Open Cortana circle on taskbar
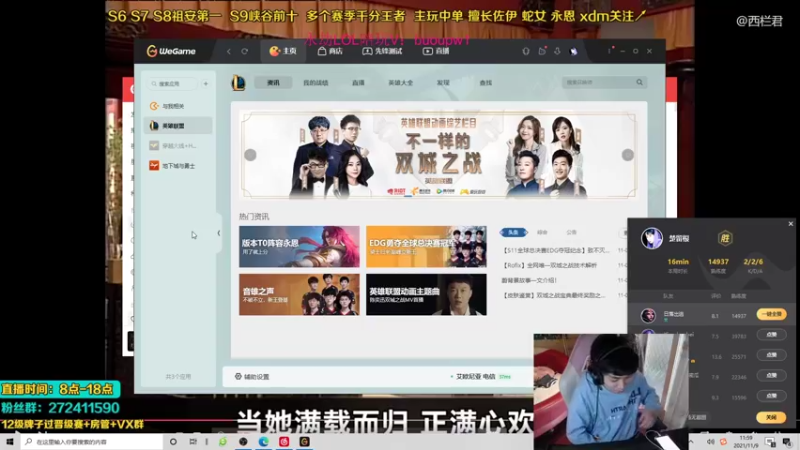Image resolution: width=800 pixels, height=450 pixels. pos(173,442)
